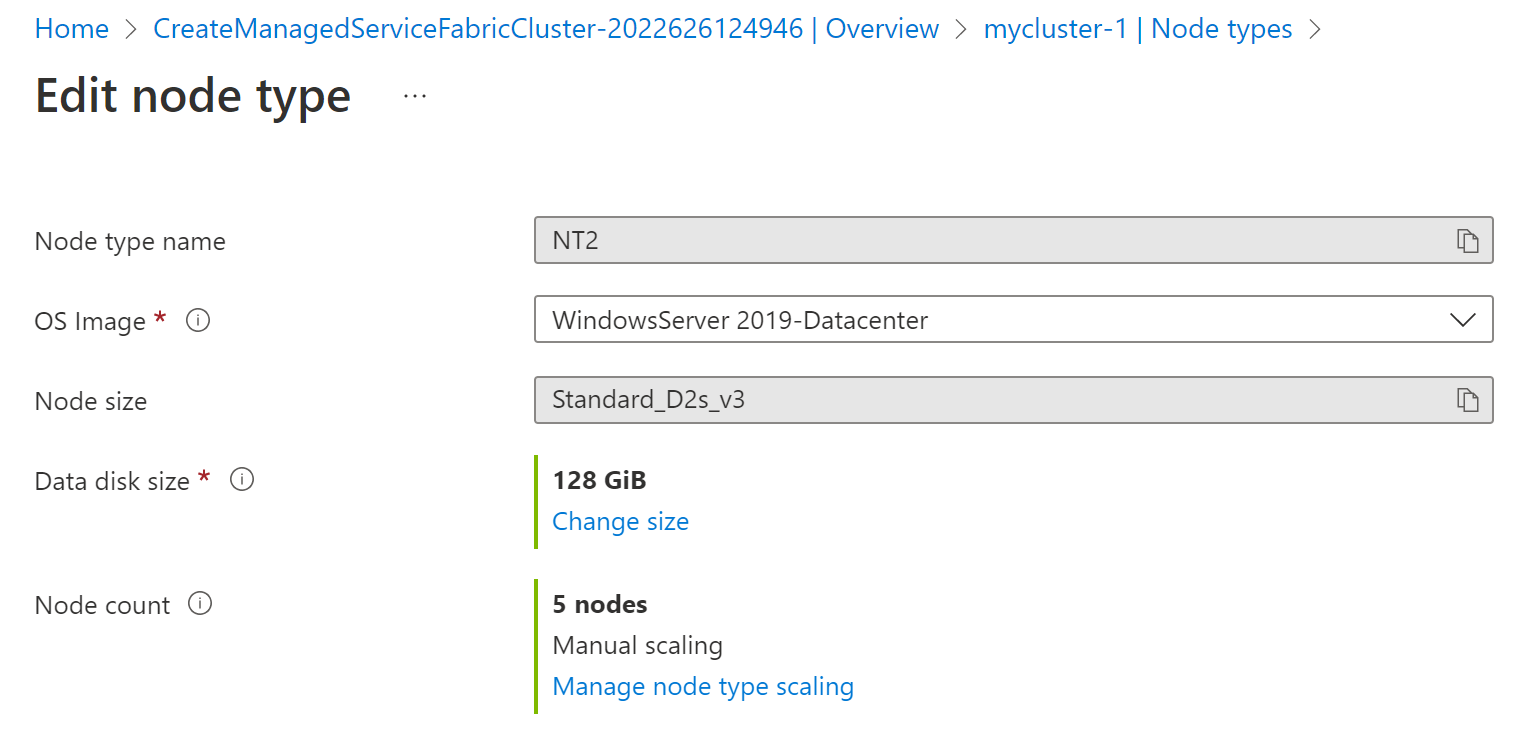Image resolution: width=1524 pixels, height=744 pixels.
Task: Open the ellipsis menu beside Edit node type
Action: tap(413, 95)
